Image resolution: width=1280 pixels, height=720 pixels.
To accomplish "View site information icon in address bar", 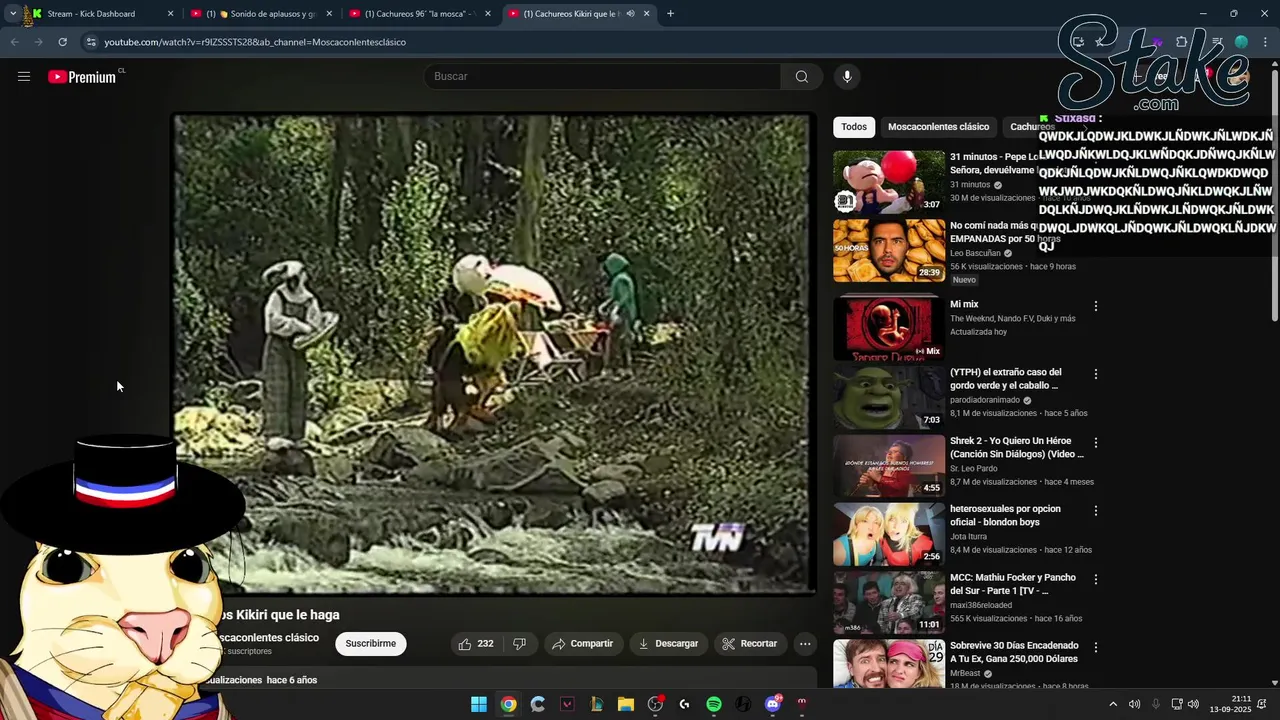I will pyautogui.click(x=91, y=42).
